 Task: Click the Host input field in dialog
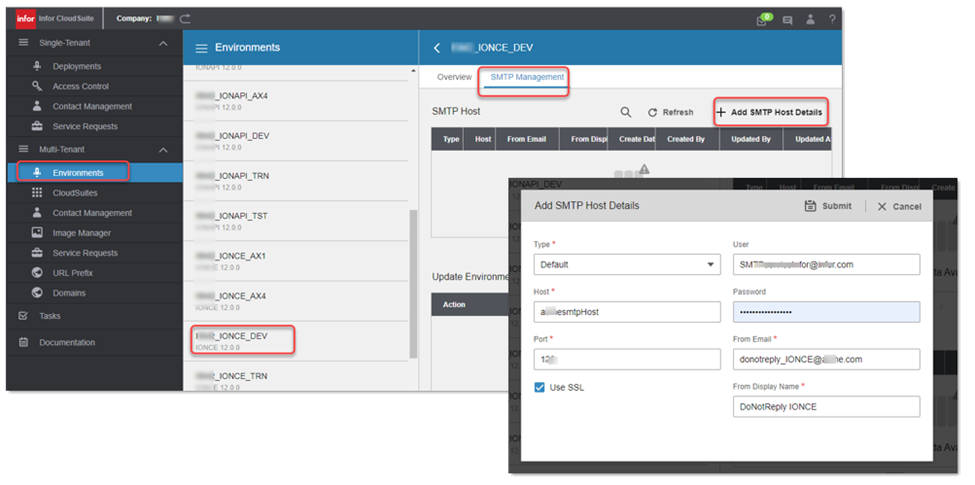coord(627,312)
